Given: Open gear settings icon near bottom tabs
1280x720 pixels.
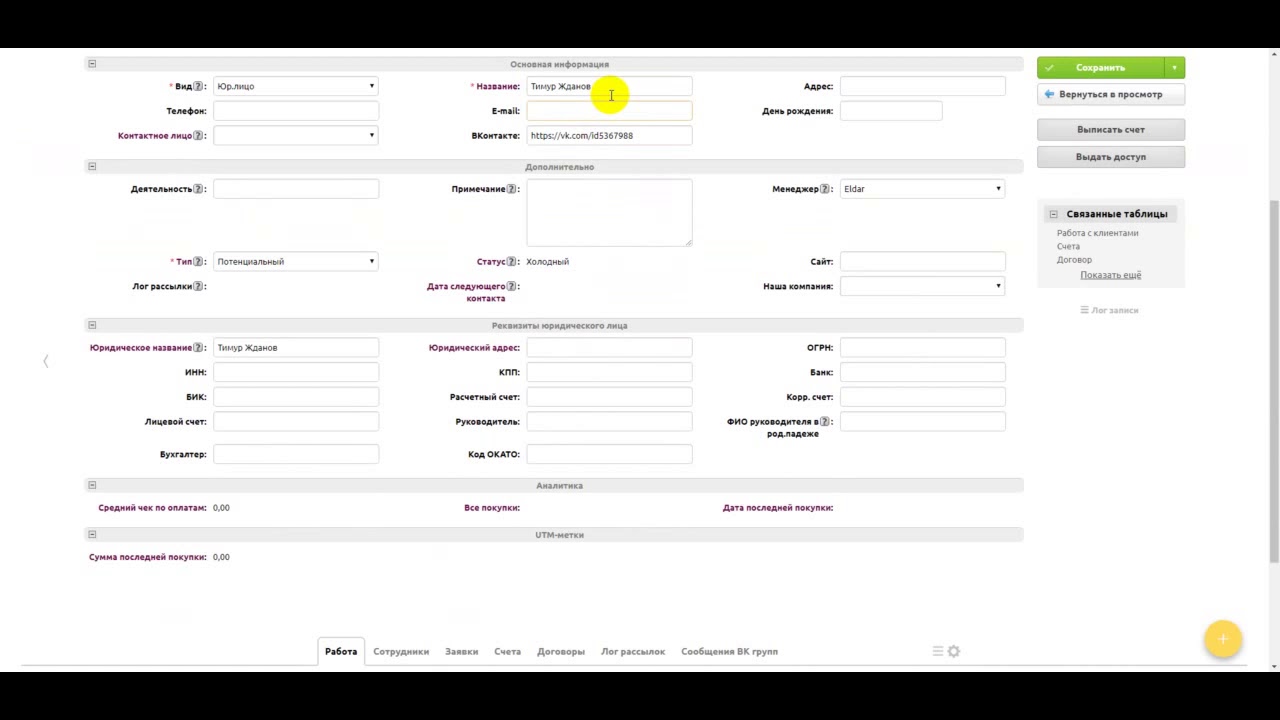Looking at the screenshot, I should (x=954, y=651).
